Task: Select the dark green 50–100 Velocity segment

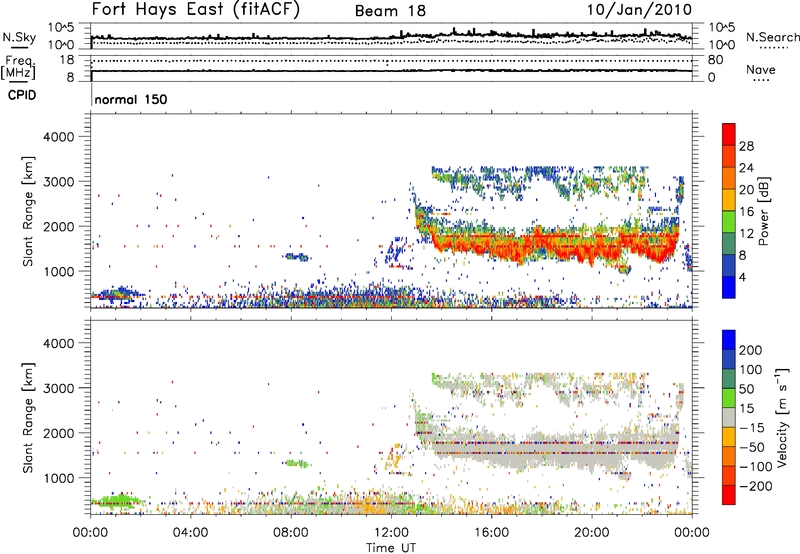Action: (729, 379)
